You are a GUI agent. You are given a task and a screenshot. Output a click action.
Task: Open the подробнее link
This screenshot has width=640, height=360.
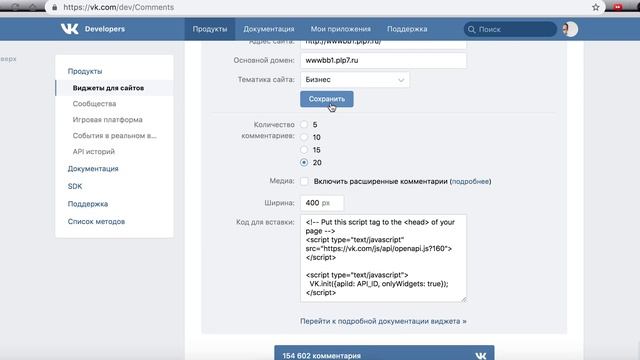click(470, 181)
